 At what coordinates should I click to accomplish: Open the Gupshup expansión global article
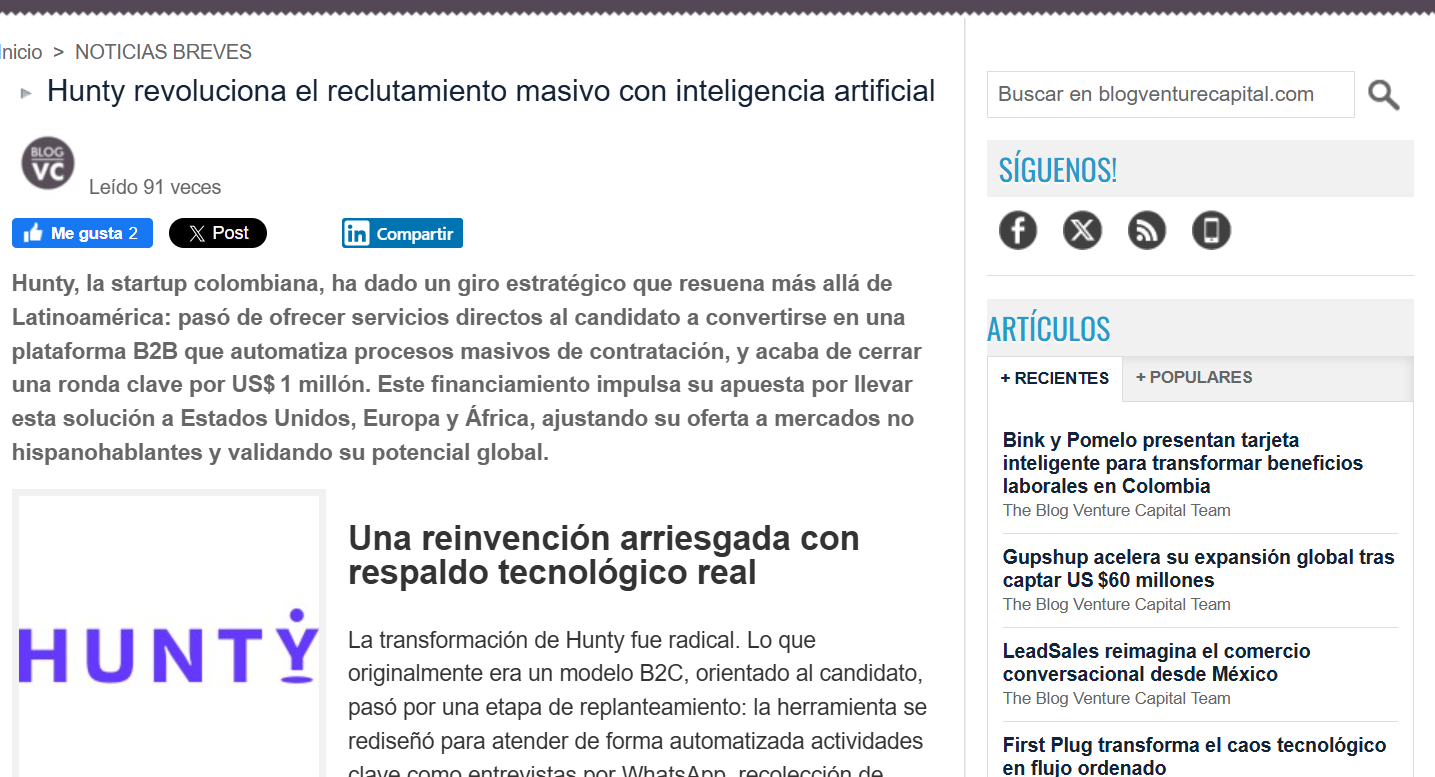click(1198, 568)
